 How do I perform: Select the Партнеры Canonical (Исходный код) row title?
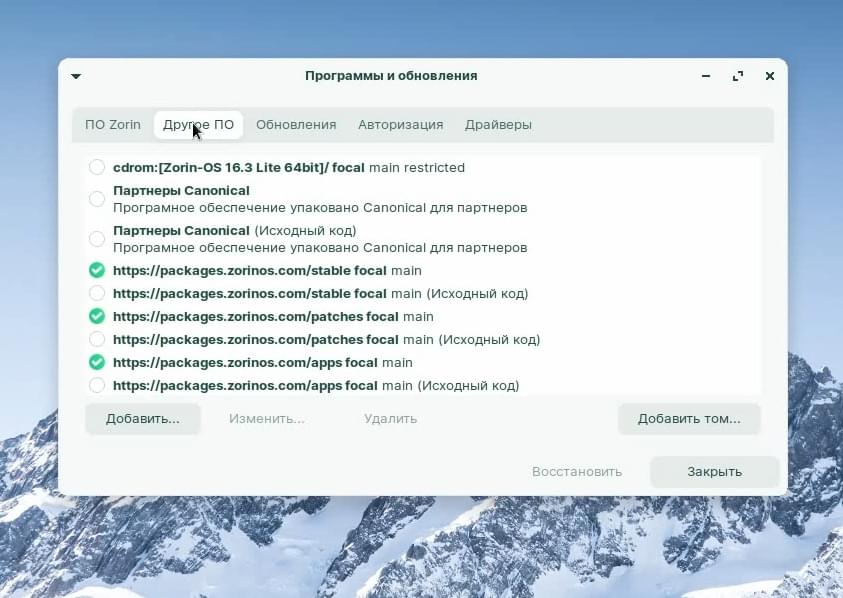tap(234, 231)
